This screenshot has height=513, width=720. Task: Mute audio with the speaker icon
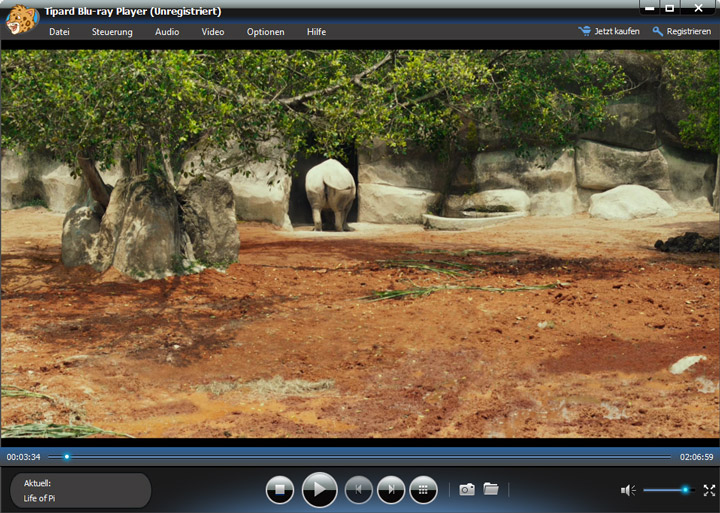(x=628, y=490)
